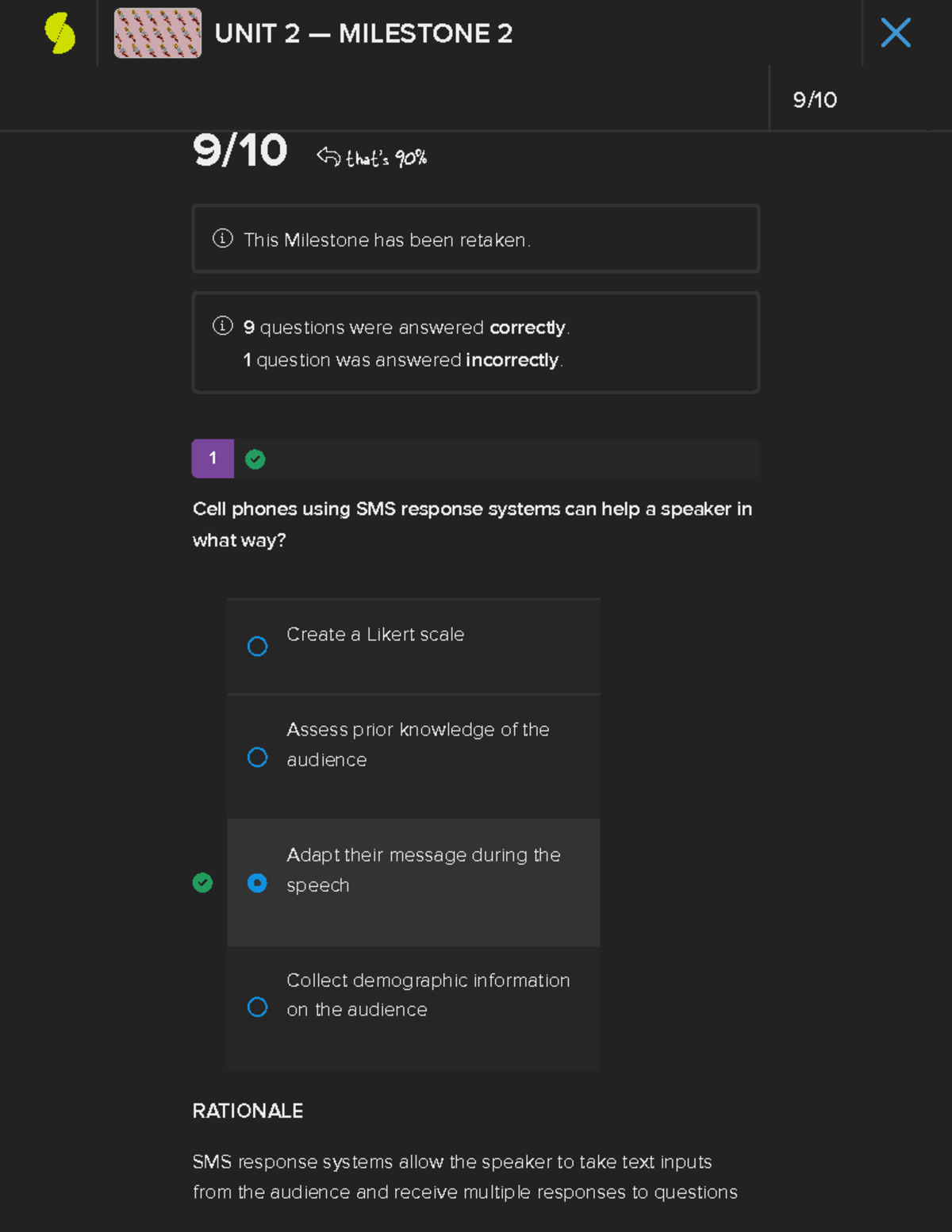Select "Assess prior knowledge of the audience" option
The image size is (952, 1232).
[x=257, y=757]
